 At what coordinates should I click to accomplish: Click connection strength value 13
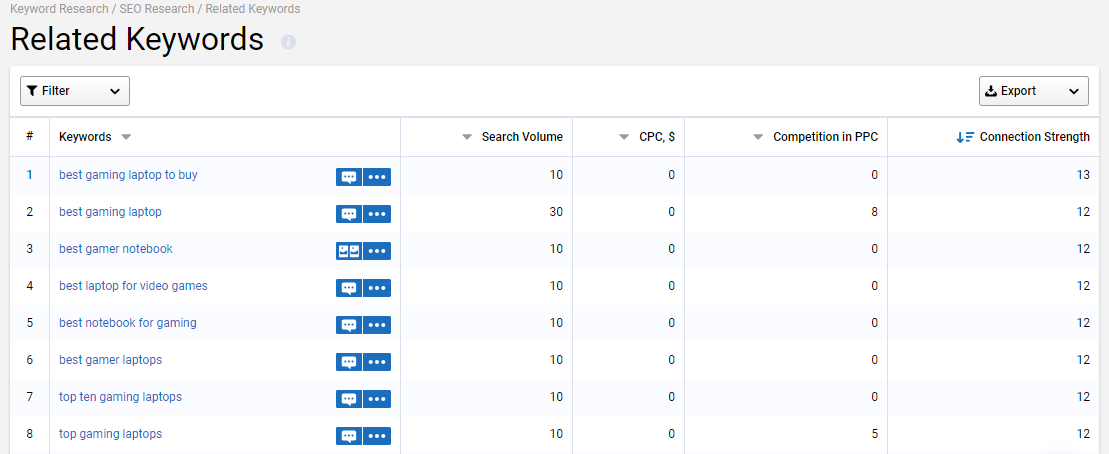1084,175
